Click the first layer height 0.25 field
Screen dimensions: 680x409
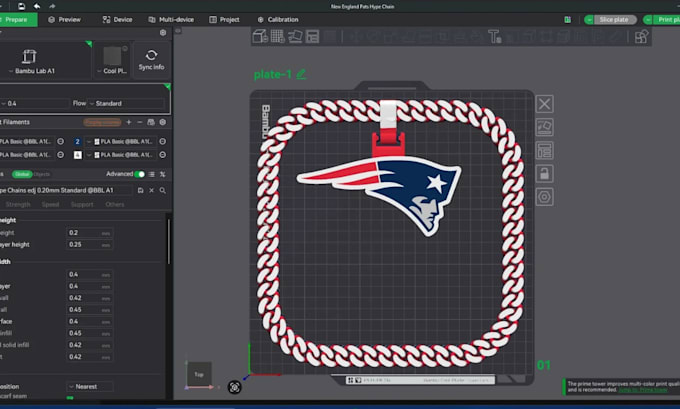pos(90,245)
